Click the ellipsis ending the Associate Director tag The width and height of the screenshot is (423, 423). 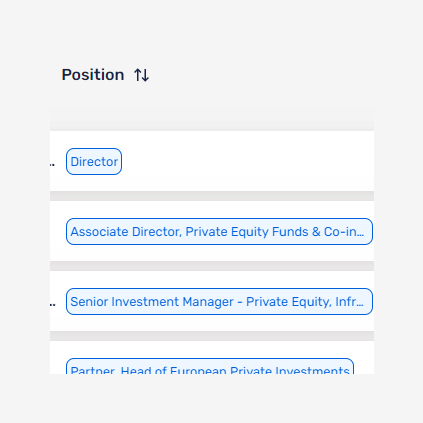(360, 232)
